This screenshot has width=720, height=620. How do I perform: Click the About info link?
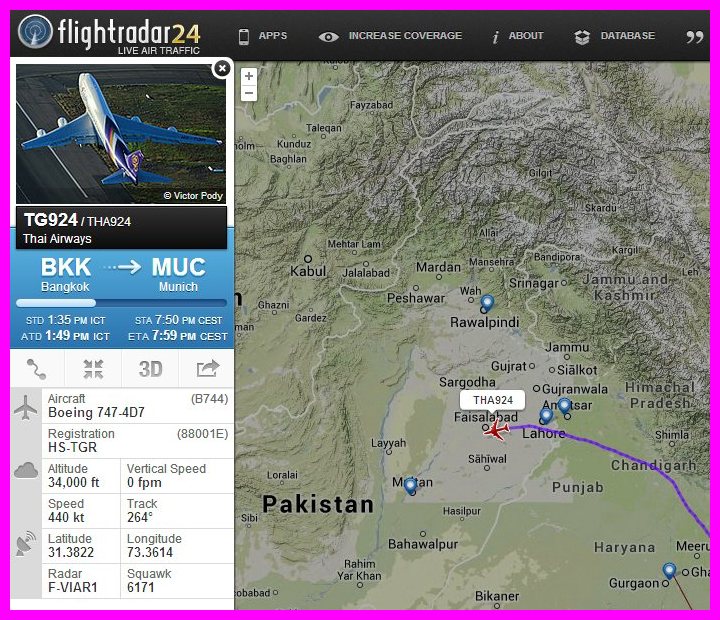(x=518, y=36)
